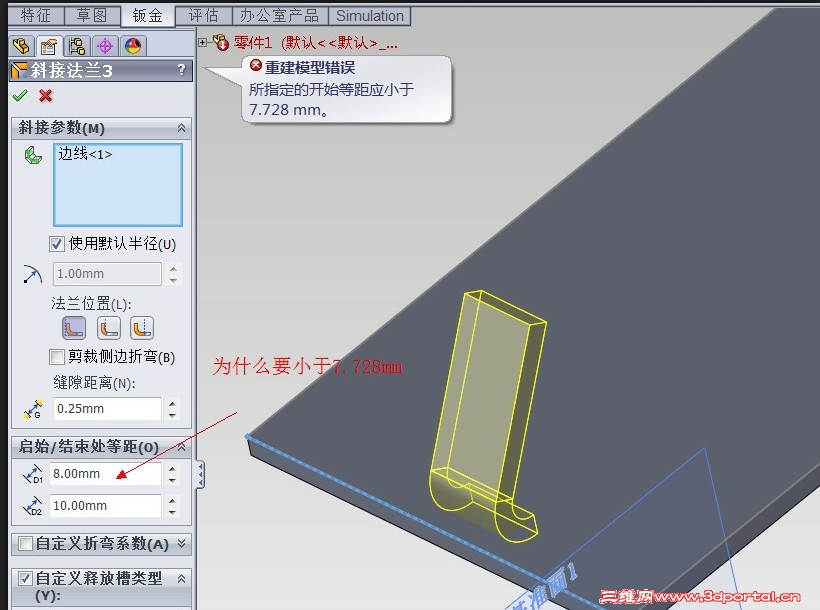Open the PropertyManager tab icon
This screenshot has width=820, height=610.
click(48, 45)
